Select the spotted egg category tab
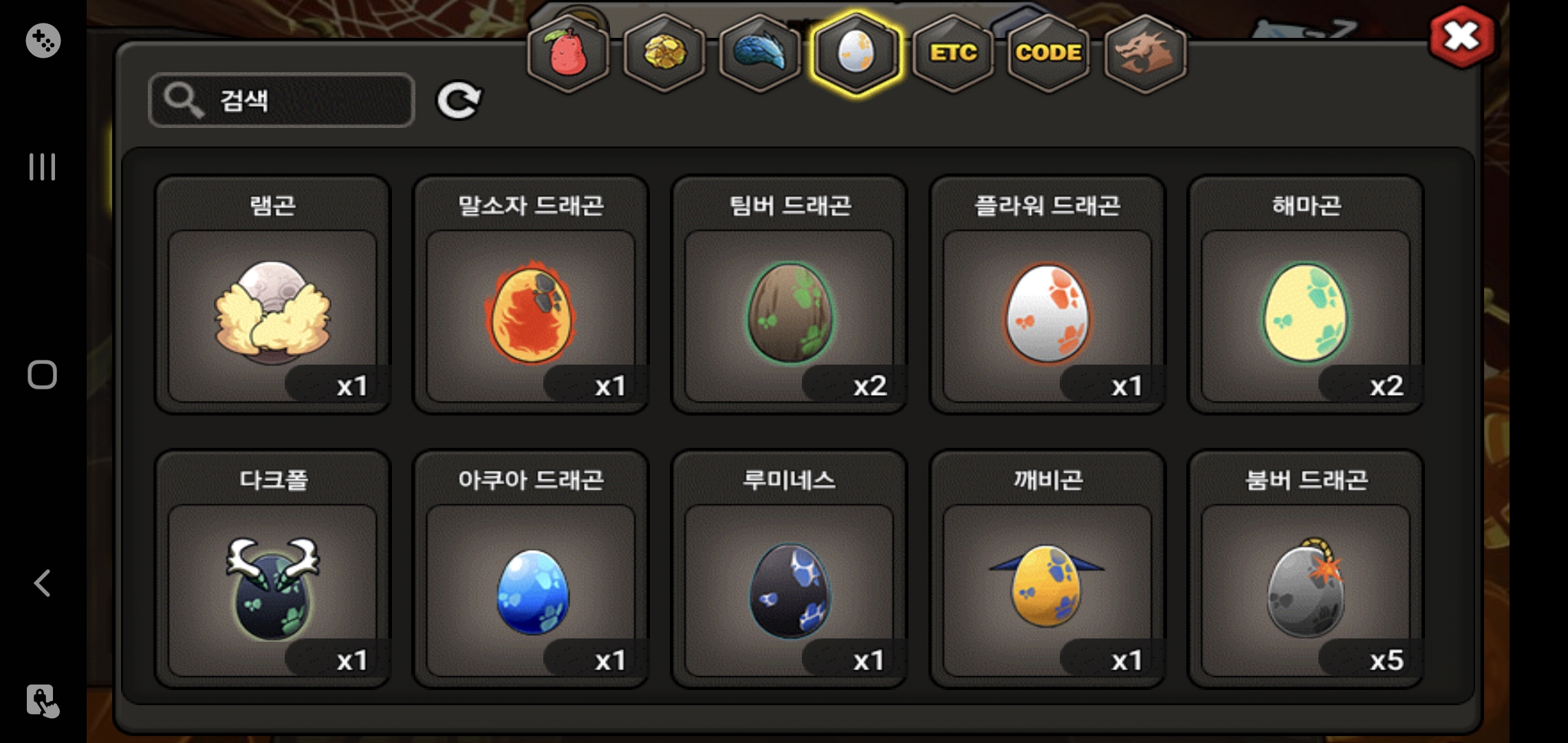This screenshot has height=743, width=1568. [x=856, y=53]
